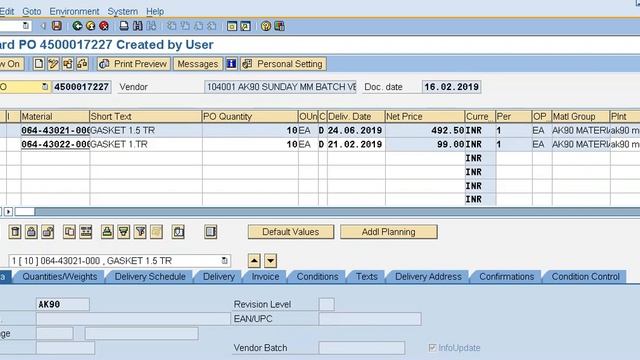Click the Lock item padlock icon
Image resolution: width=640 pixels, height=360 pixels.
(x=31, y=232)
